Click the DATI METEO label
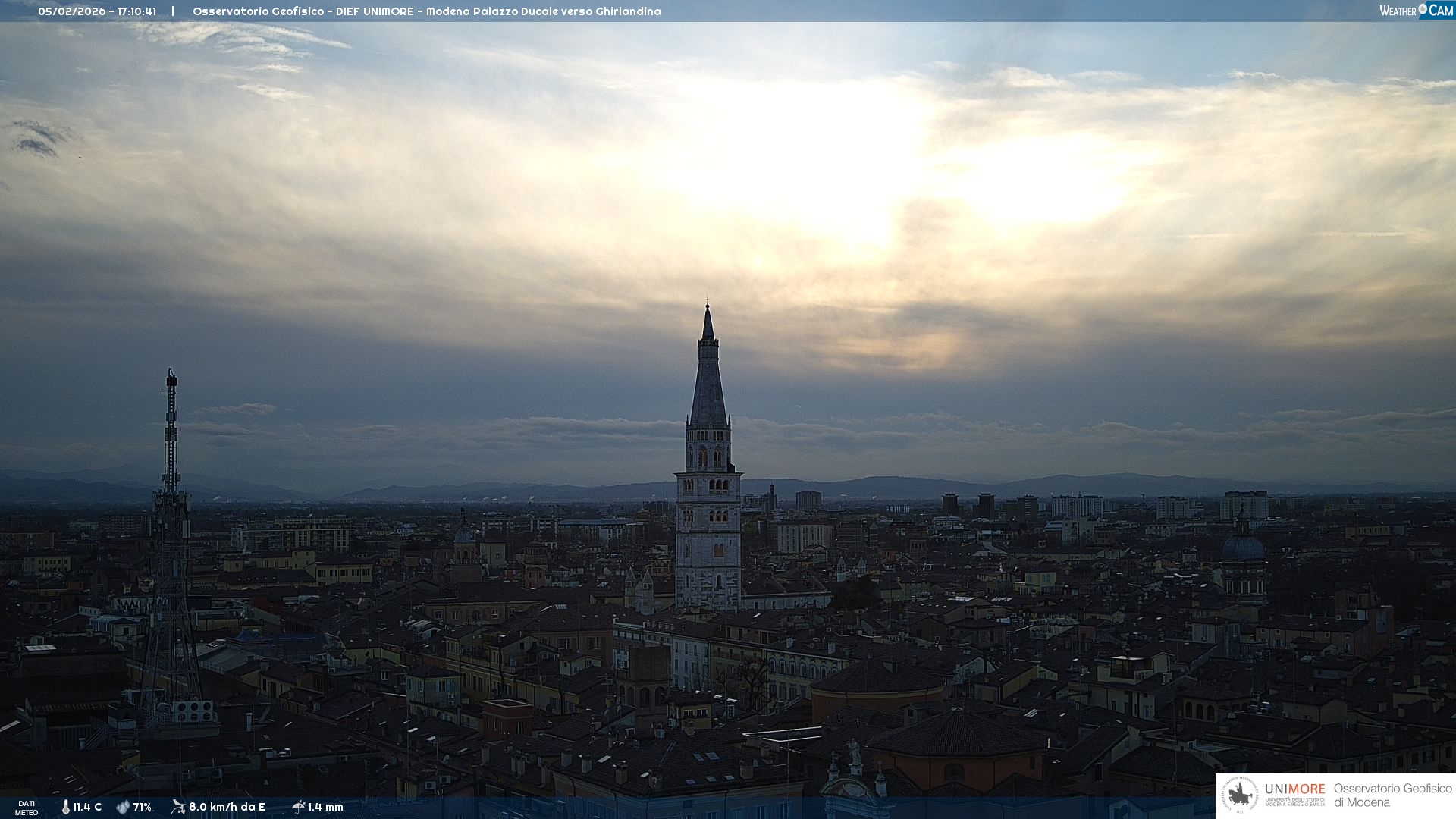 coord(27,808)
